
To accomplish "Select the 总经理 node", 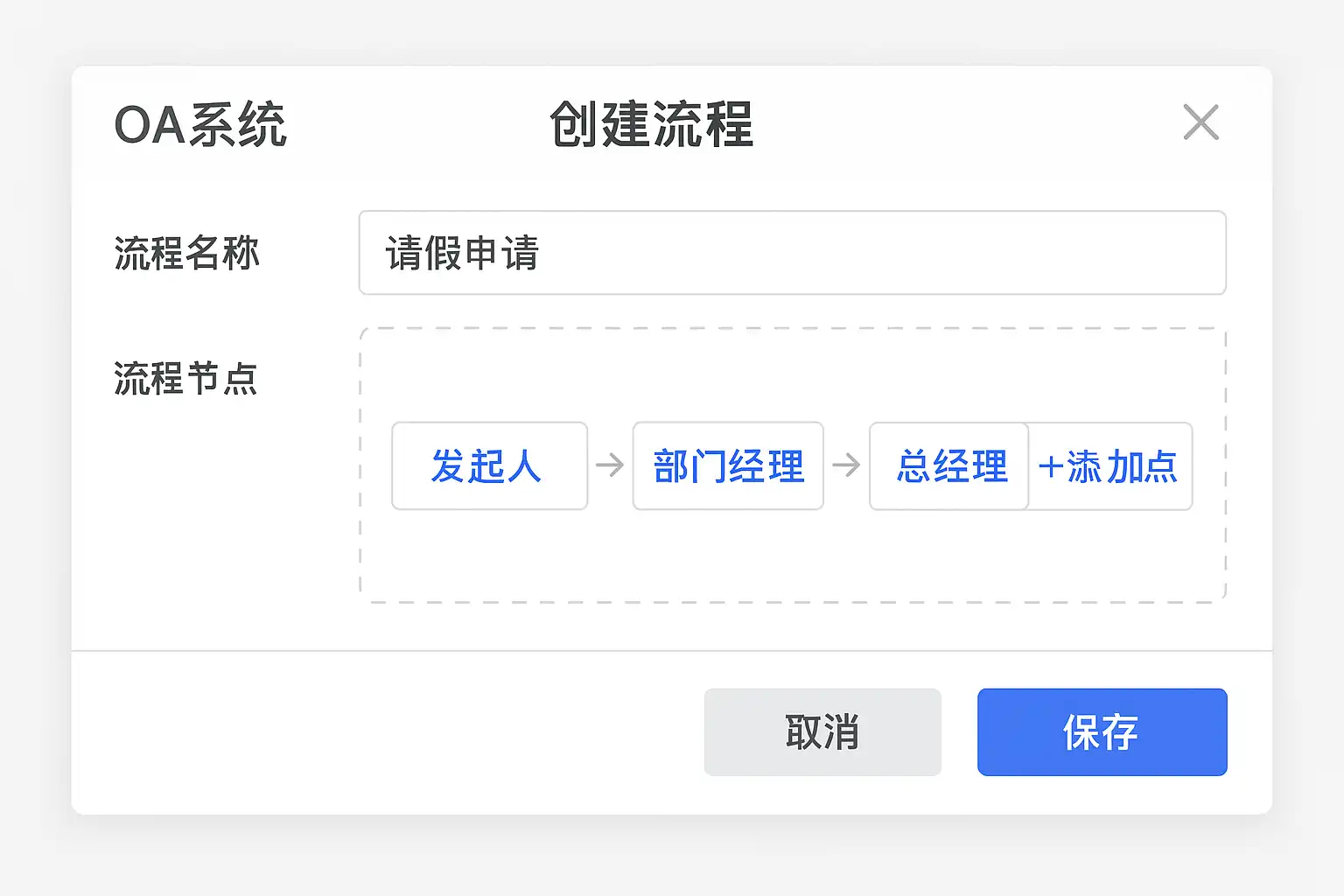I will (949, 465).
